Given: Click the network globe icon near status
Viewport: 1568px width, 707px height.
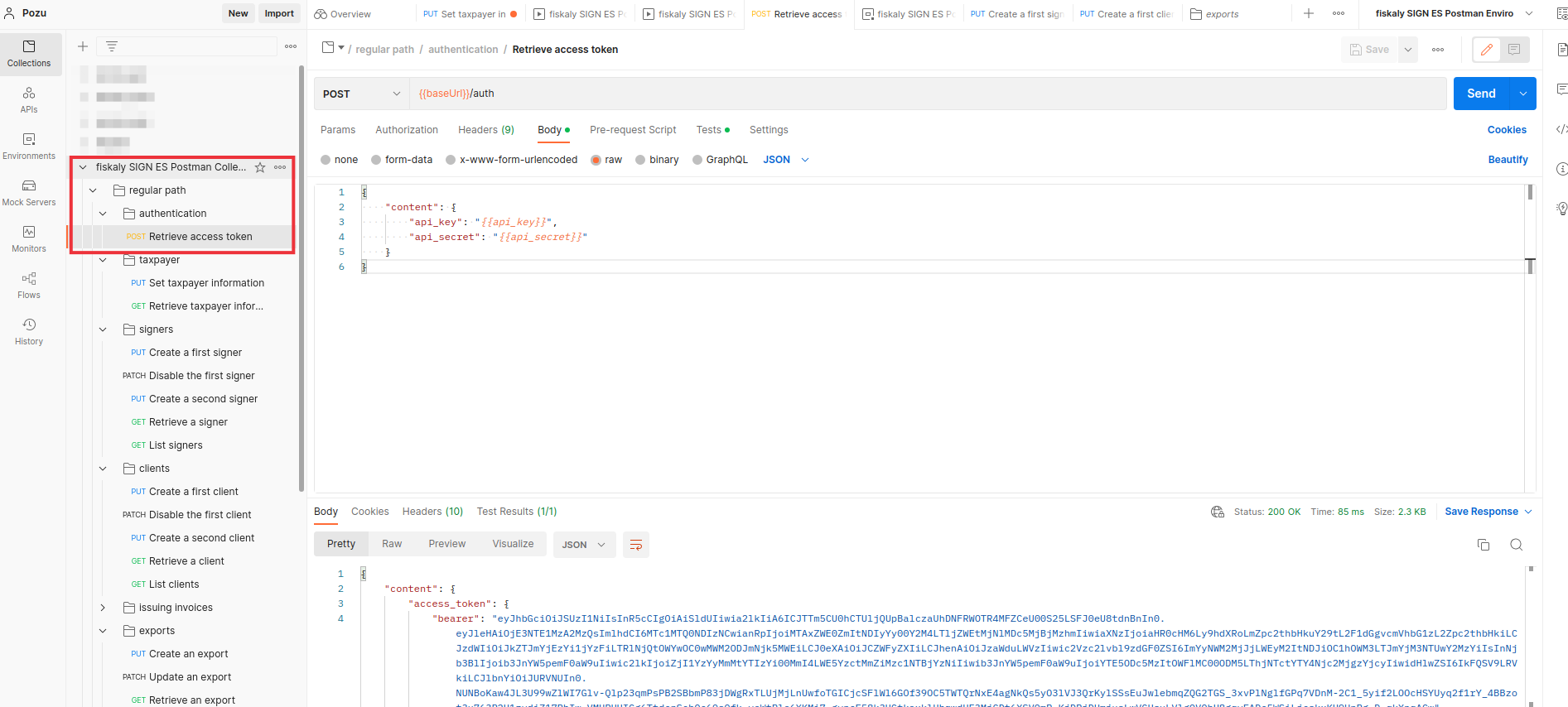Looking at the screenshot, I should pyautogui.click(x=1218, y=512).
